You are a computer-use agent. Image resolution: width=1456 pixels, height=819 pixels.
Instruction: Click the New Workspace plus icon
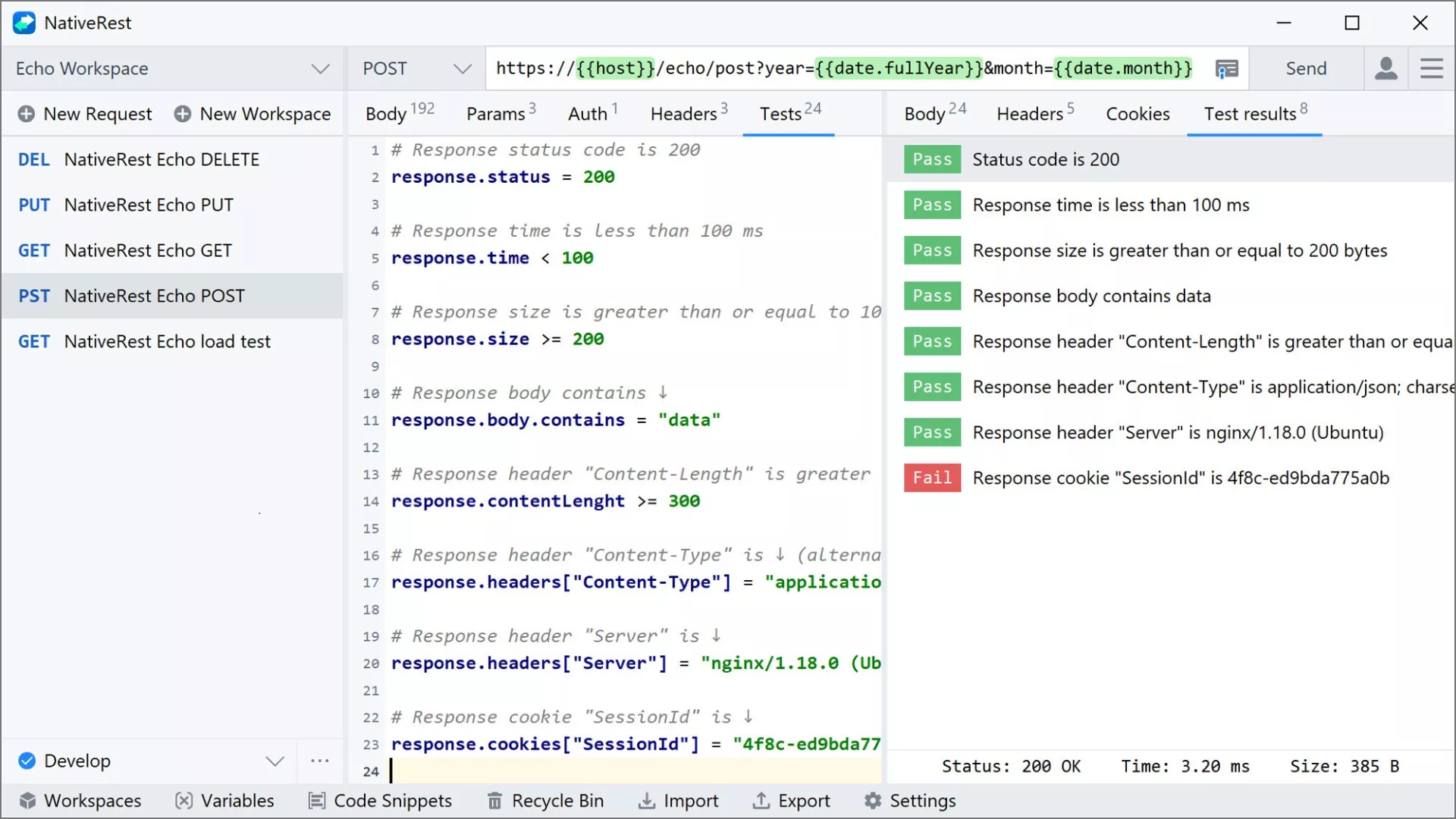[183, 114]
